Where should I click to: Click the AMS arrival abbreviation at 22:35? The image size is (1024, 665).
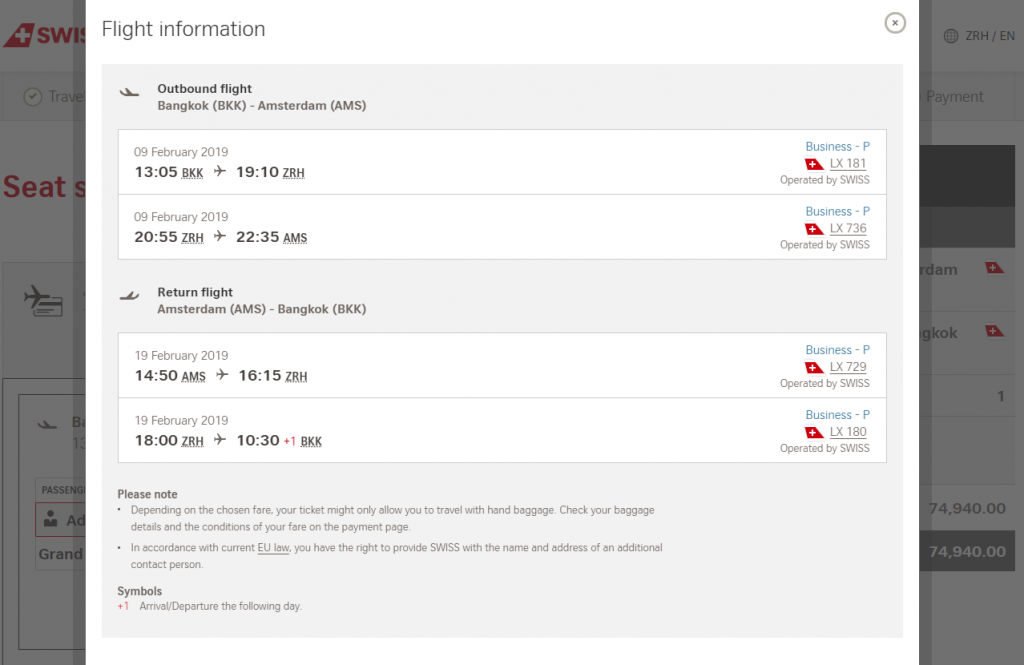tap(295, 238)
